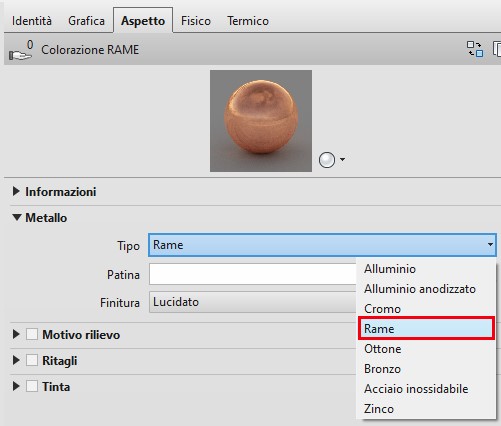This screenshot has height=426, width=501.
Task: Select Zinco in the metal type list
Action: click(x=426, y=409)
